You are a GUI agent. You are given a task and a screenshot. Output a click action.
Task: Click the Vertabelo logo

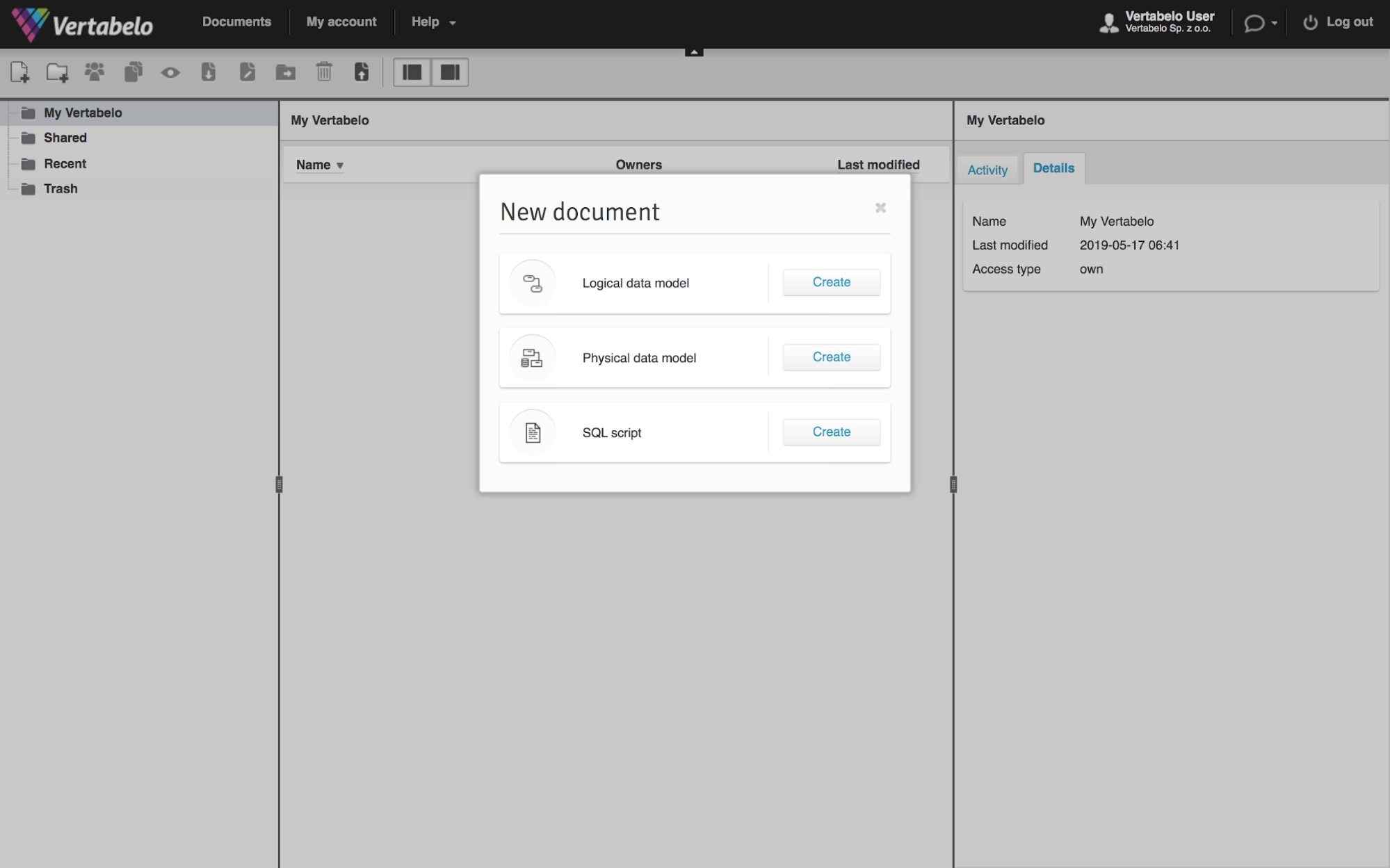(x=83, y=25)
